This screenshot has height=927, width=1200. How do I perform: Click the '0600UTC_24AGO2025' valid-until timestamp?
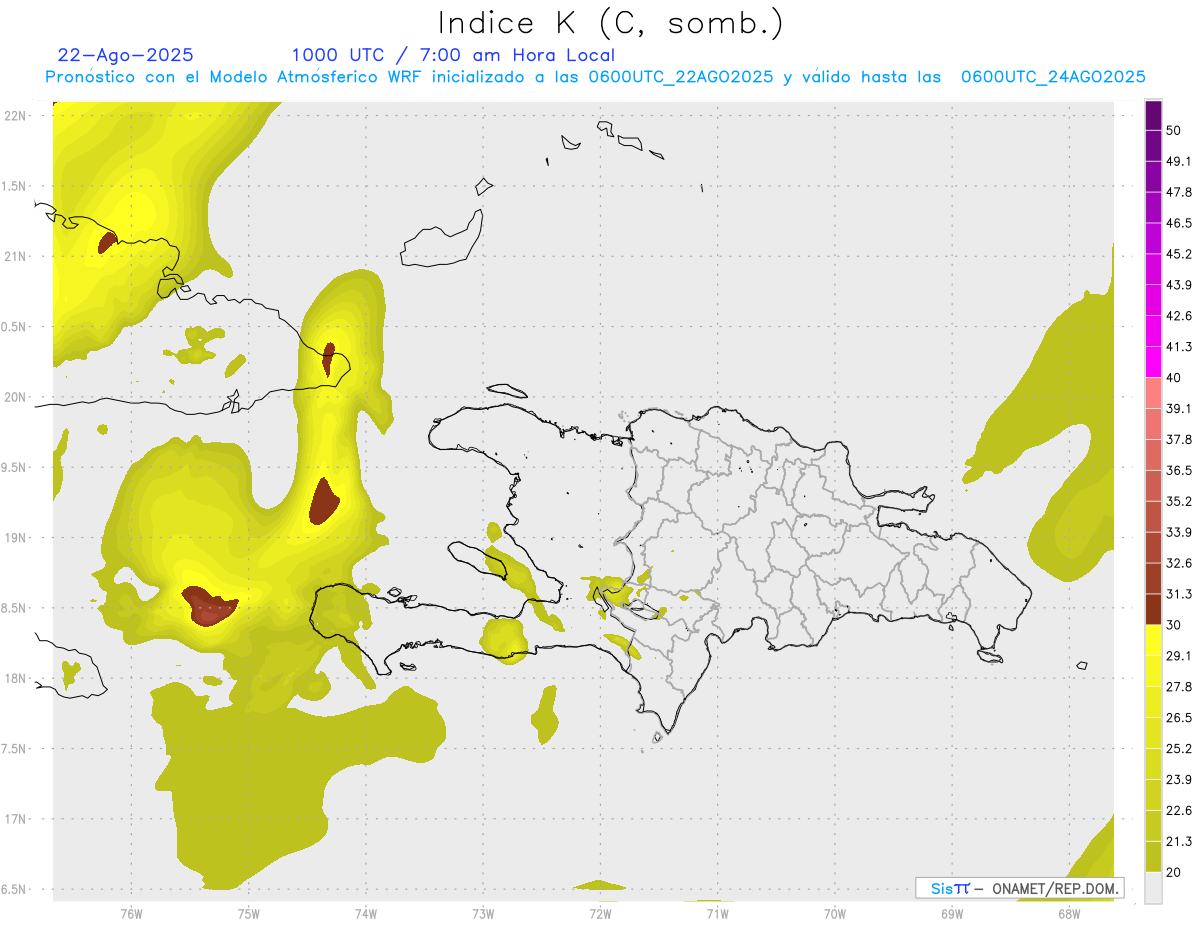point(1053,77)
